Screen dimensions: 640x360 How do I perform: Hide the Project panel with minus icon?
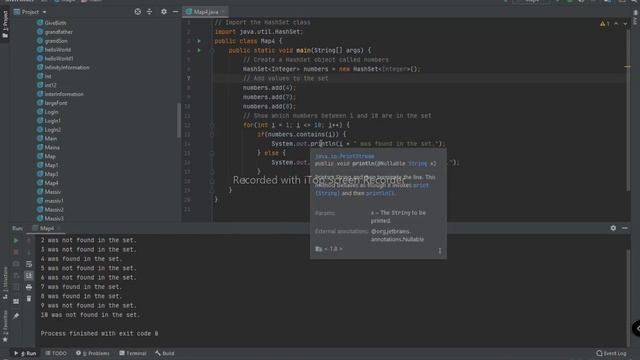click(x=176, y=12)
